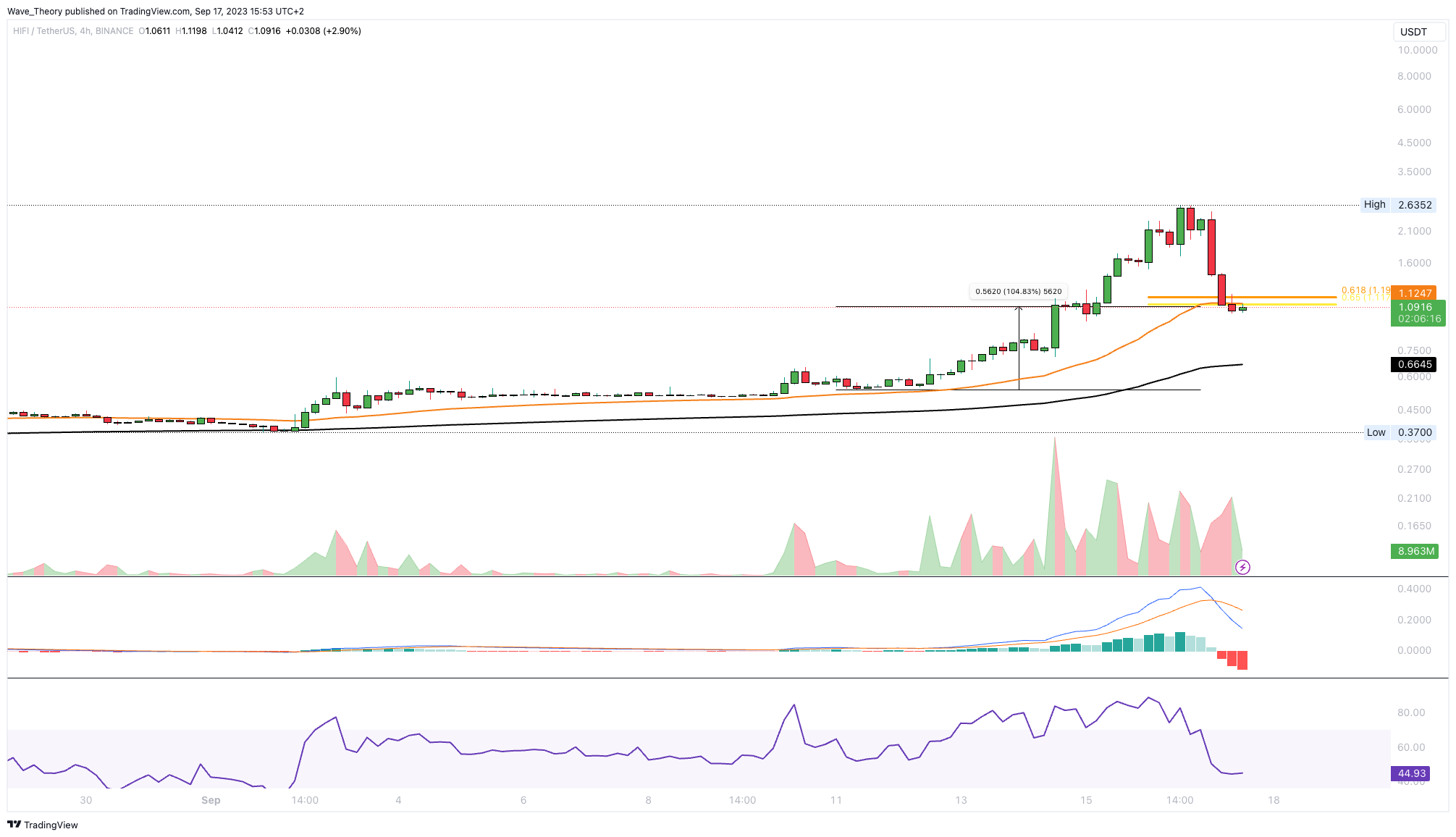Click the green 8.963M volume tag
The height and width of the screenshot is (837, 1456).
[1415, 551]
